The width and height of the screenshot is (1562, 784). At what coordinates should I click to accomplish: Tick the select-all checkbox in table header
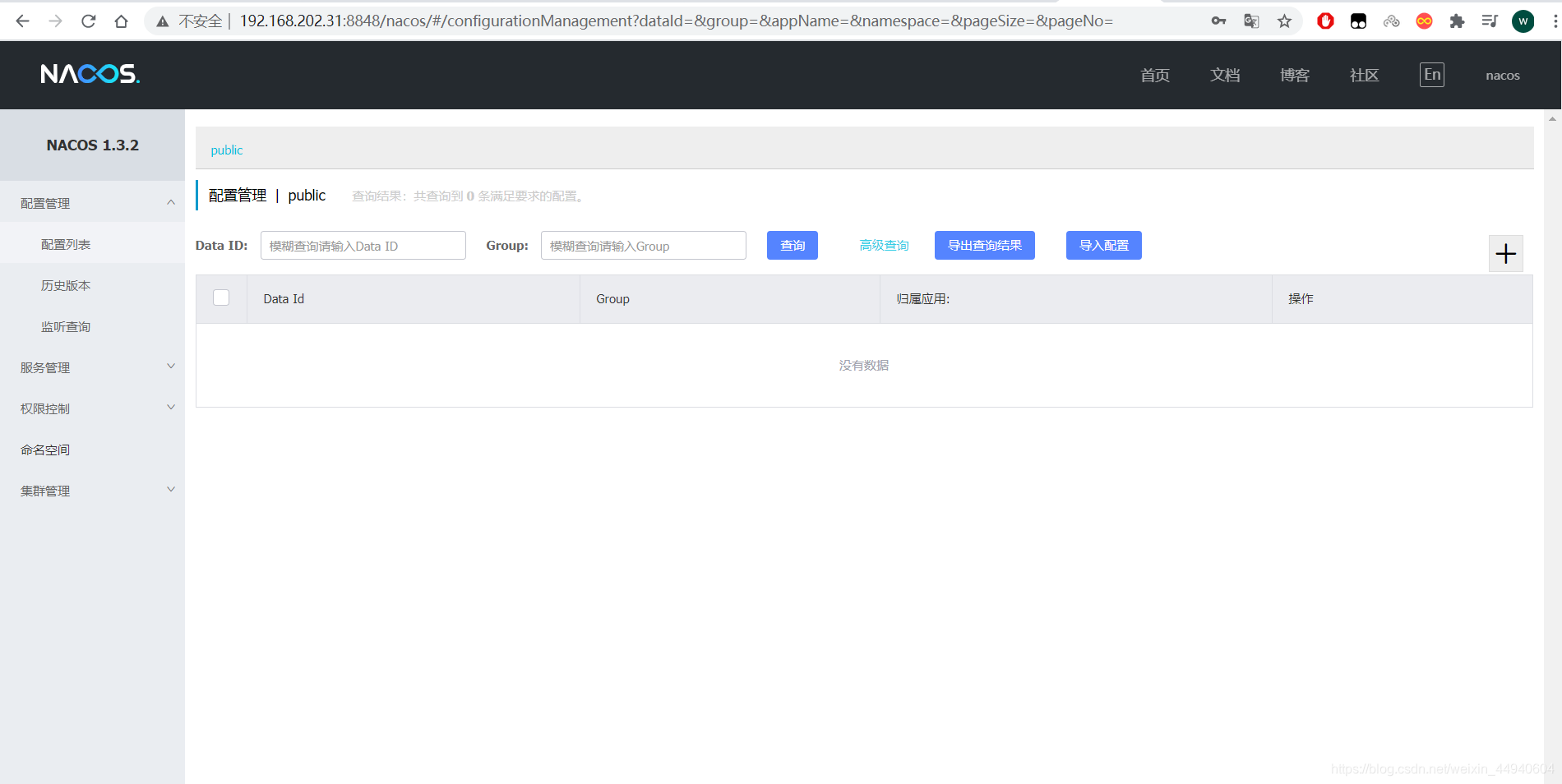[x=221, y=297]
